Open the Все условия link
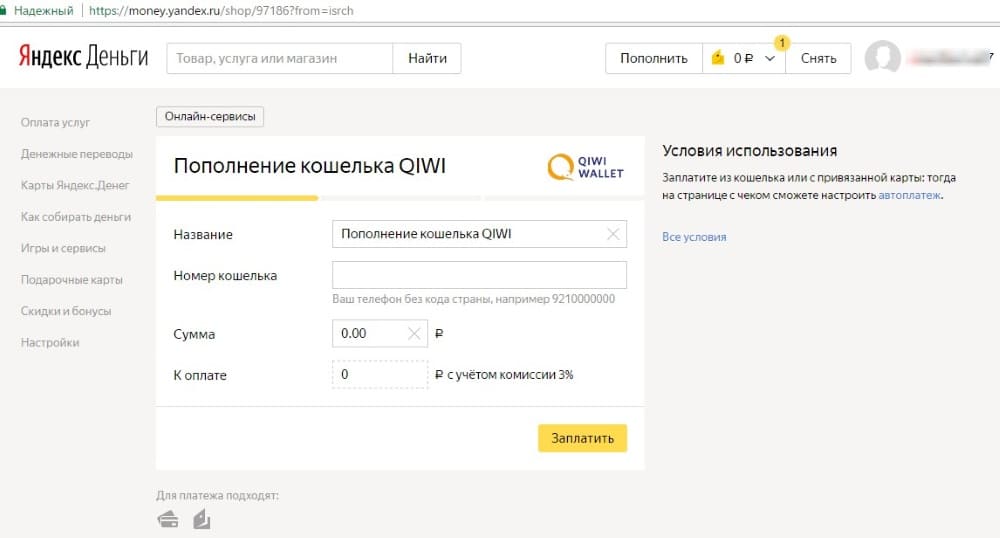 click(694, 237)
